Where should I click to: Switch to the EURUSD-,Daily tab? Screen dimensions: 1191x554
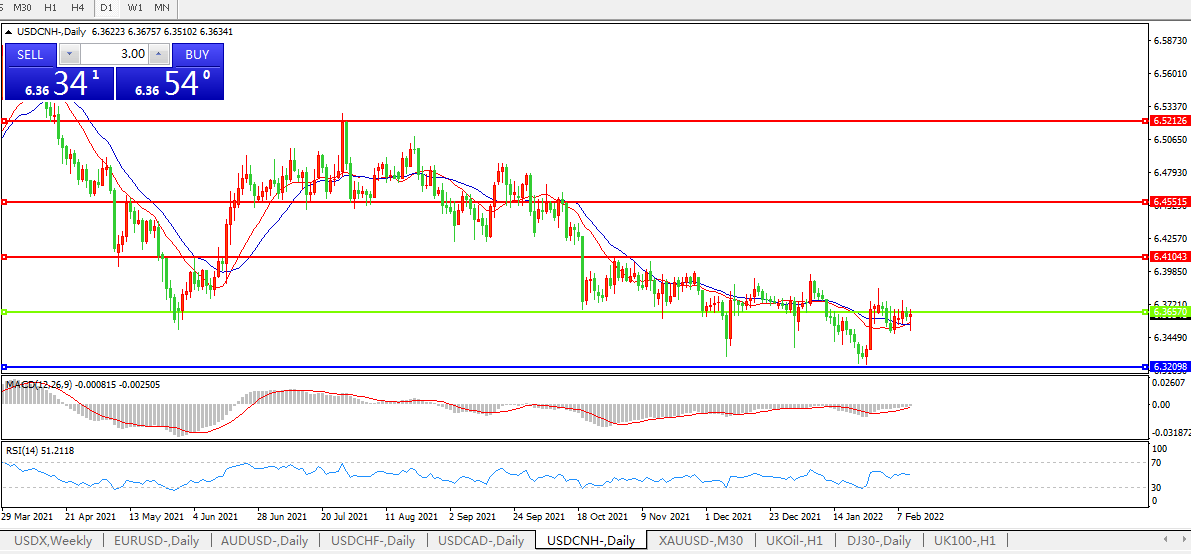click(156, 541)
